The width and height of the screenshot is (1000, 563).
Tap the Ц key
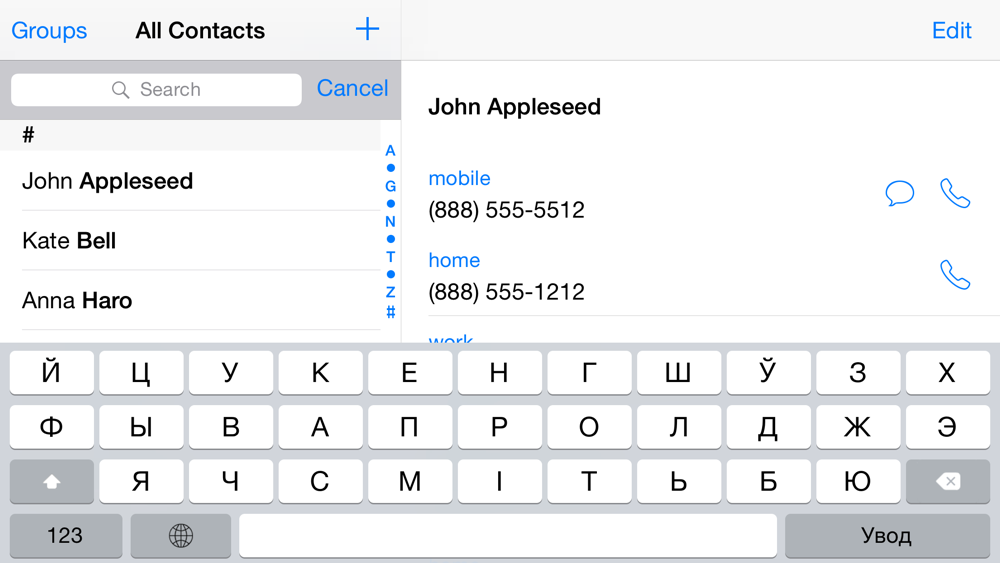click(141, 372)
